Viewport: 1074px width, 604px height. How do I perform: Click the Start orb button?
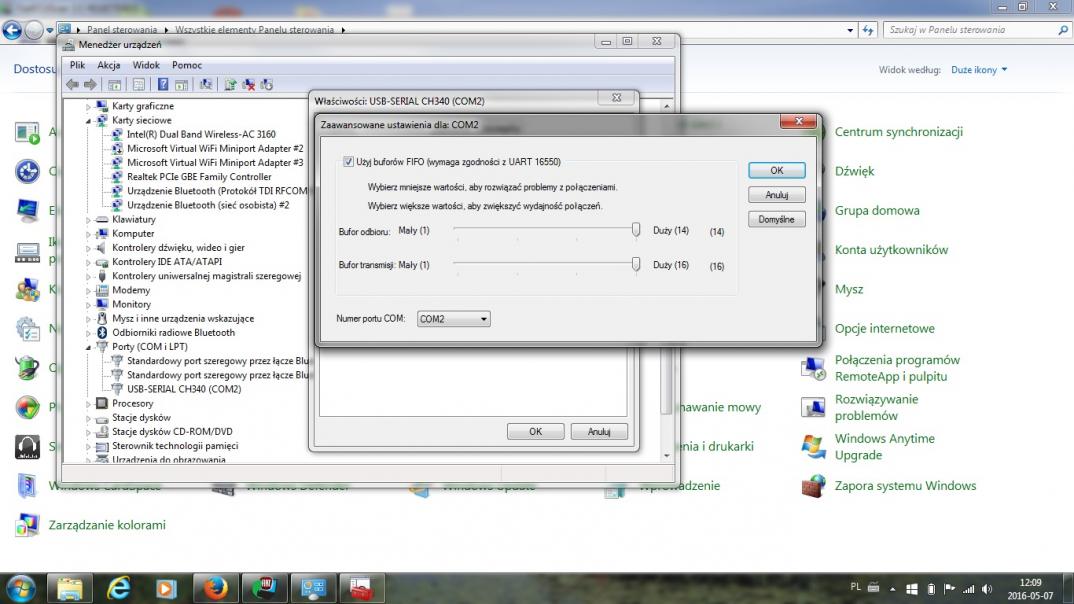pyautogui.click(x=21, y=588)
